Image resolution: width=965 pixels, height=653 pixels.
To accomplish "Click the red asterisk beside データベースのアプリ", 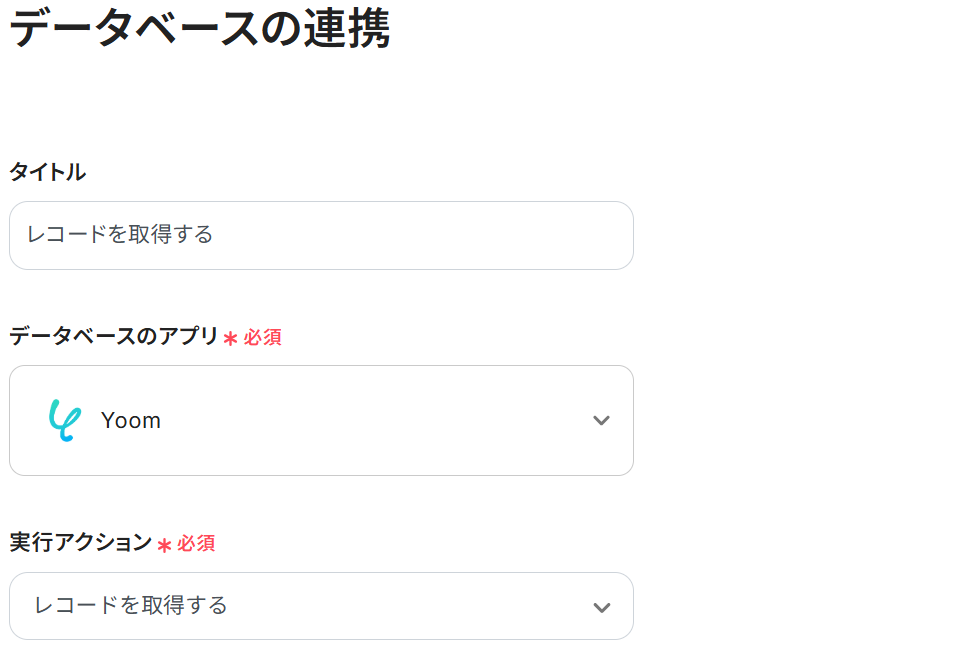I will pyautogui.click(x=230, y=338).
